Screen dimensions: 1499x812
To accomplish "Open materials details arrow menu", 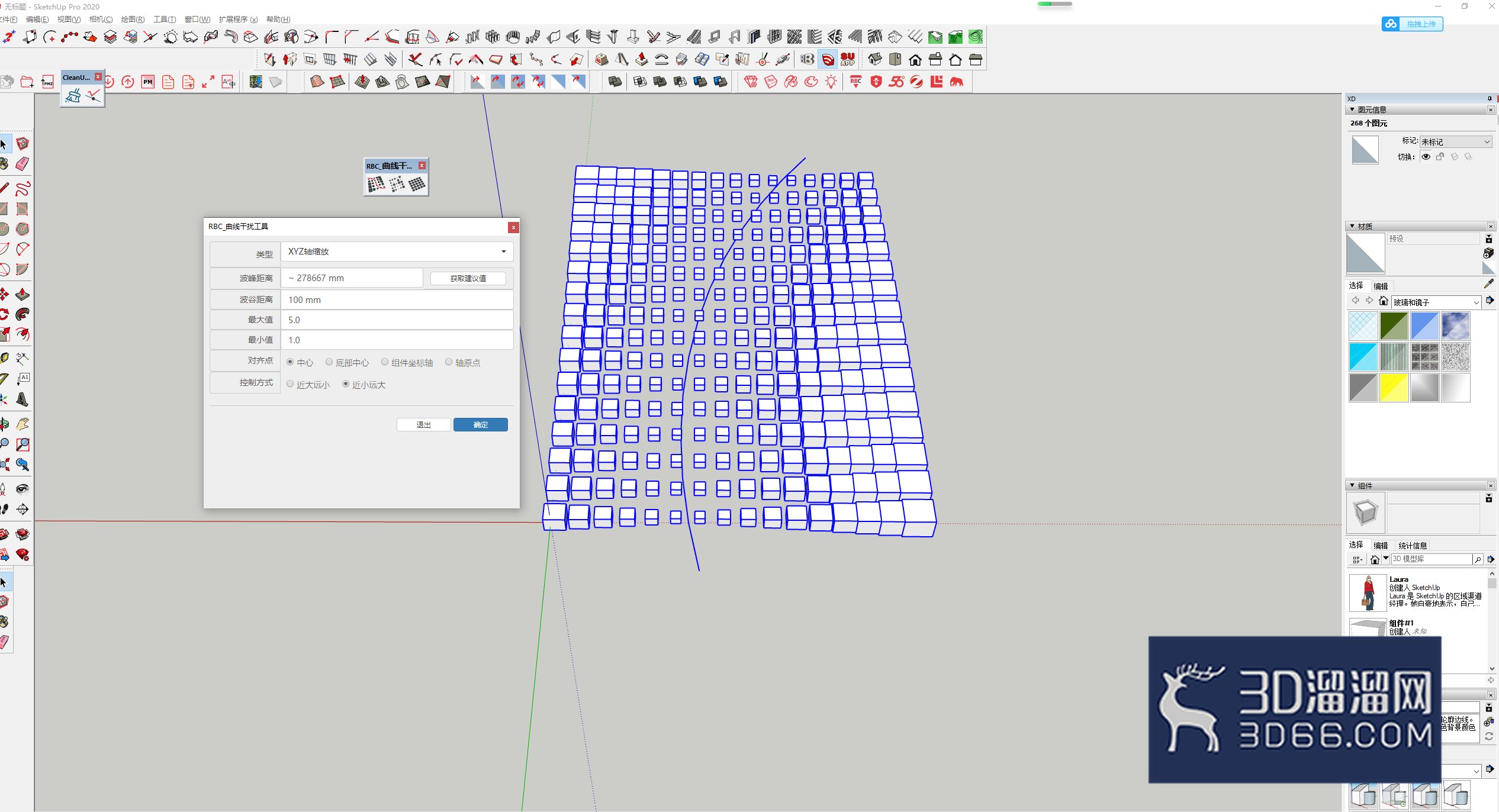I will click(x=1490, y=301).
